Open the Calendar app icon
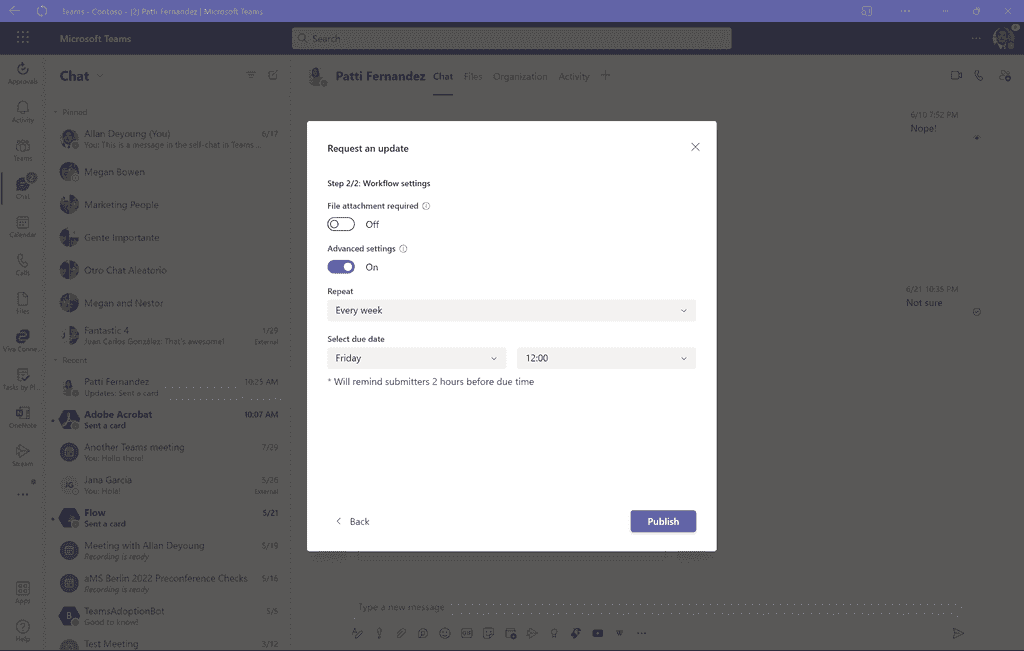1024x651 pixels. (x=22, y=226)
